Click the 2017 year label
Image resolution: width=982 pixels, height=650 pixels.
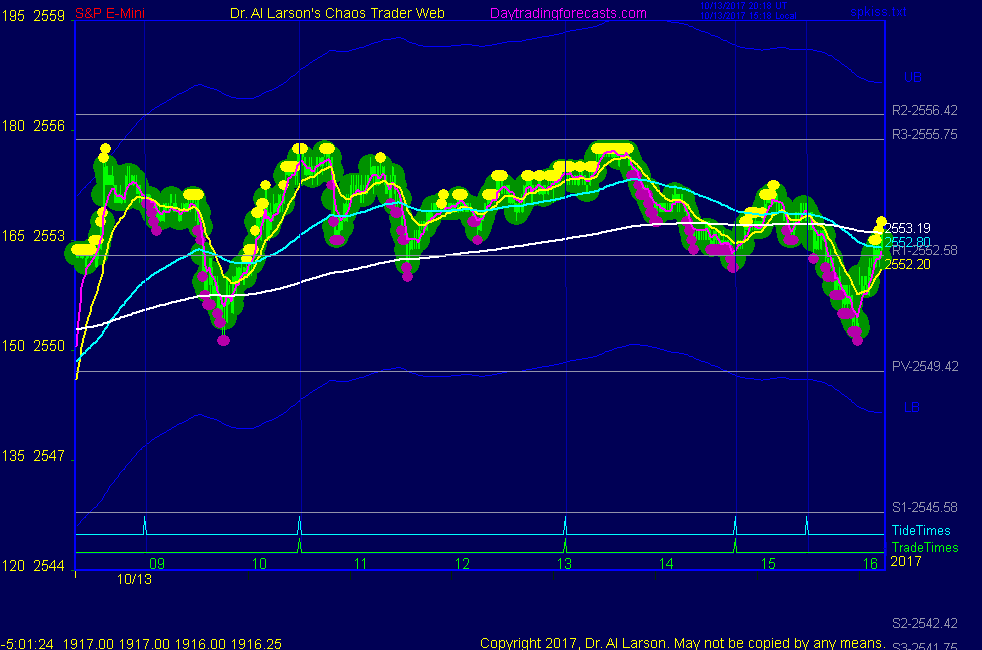pyautogui.click(x=906, y=561)
